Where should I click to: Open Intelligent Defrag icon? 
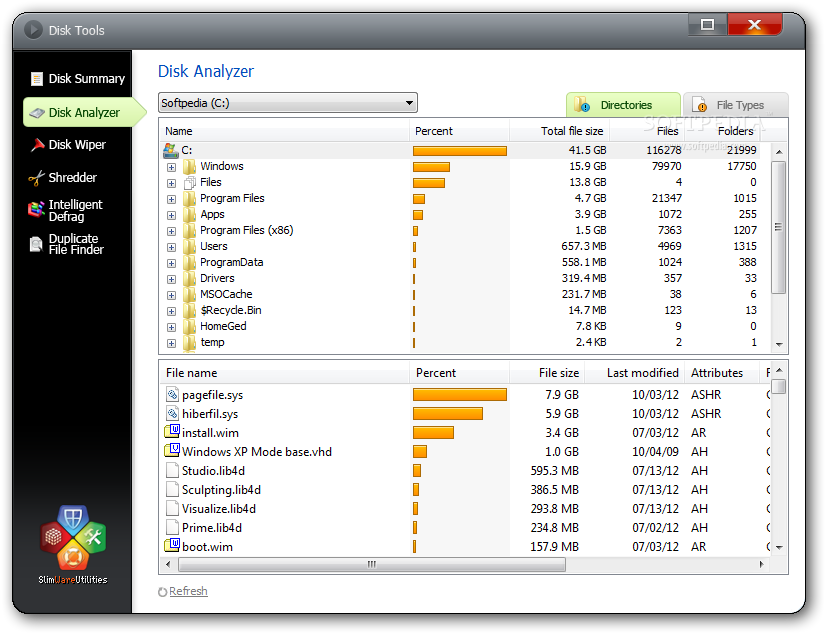tap(36, 210)
